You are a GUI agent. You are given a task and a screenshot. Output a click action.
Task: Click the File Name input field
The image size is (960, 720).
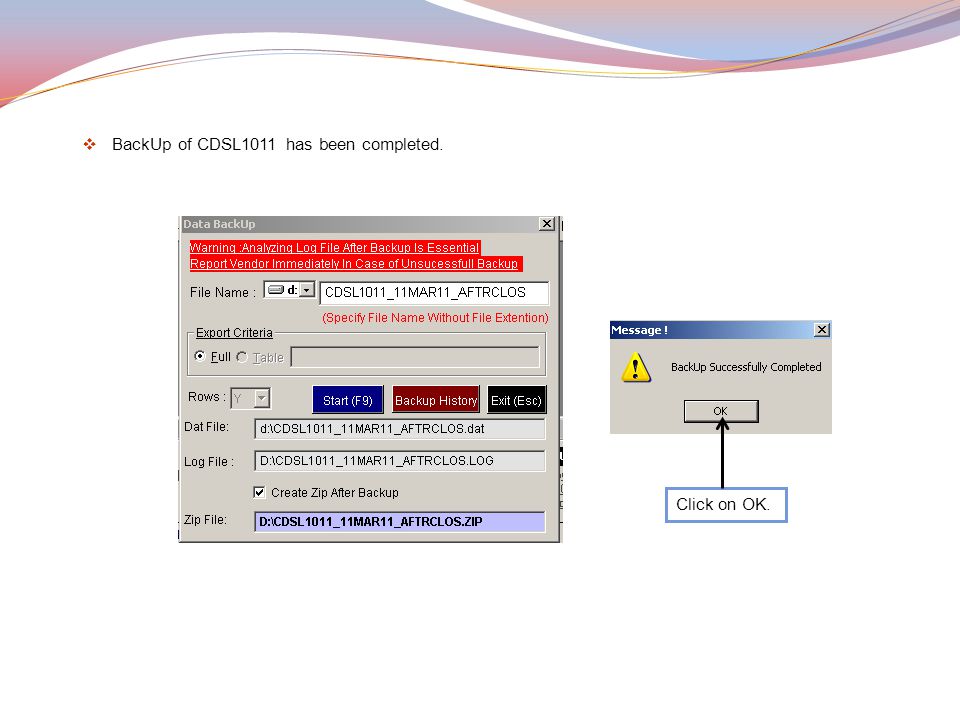pyautogui.click(x=434, y=293)
